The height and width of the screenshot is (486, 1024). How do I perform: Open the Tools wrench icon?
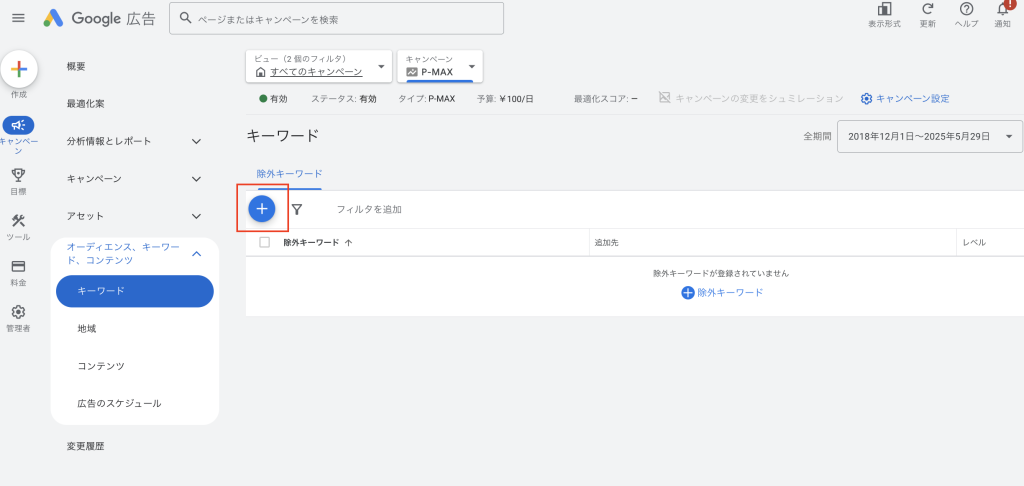(18, 221)
